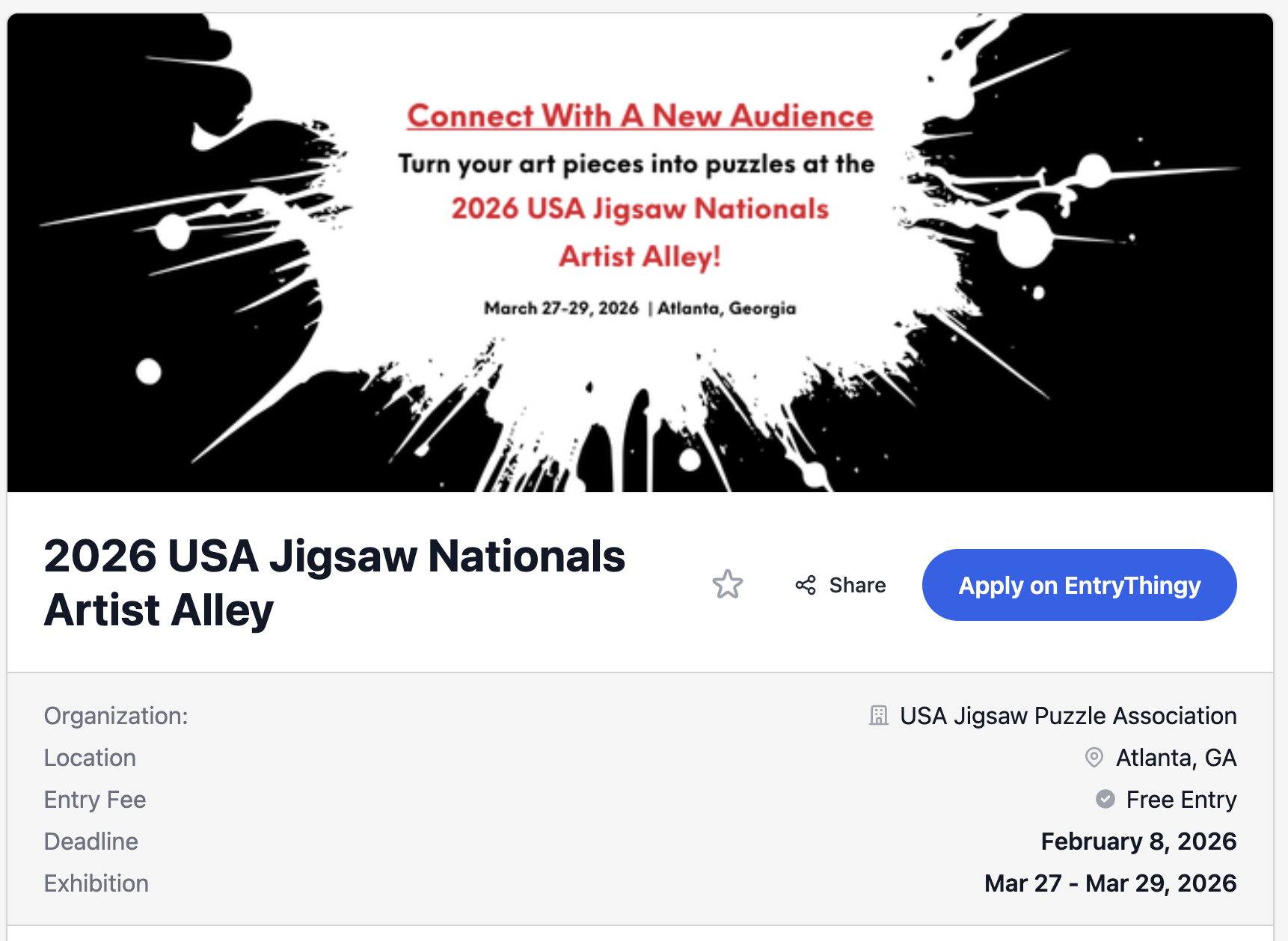Click the Deadline field label

91,842
